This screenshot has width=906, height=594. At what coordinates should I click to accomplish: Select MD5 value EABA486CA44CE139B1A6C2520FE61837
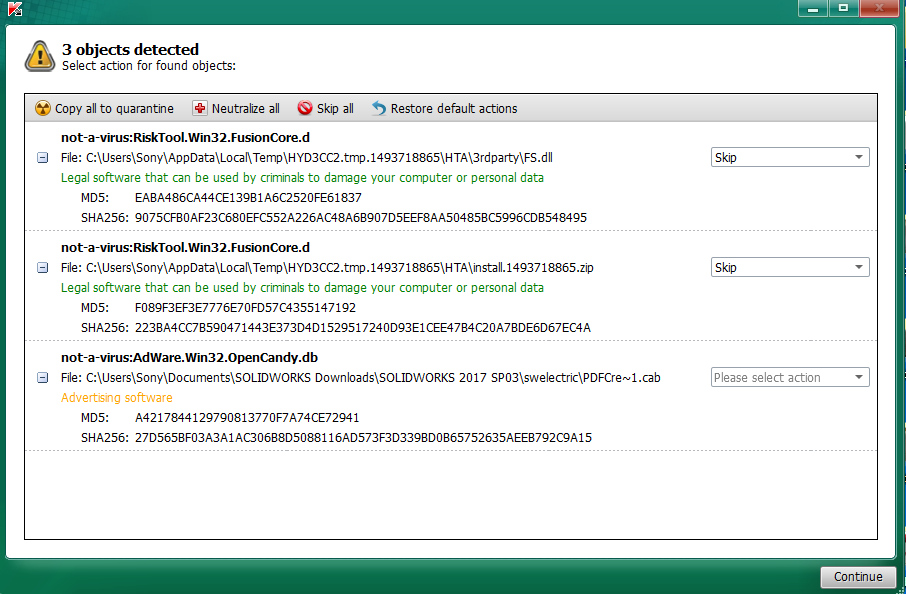tap(248, 198)
